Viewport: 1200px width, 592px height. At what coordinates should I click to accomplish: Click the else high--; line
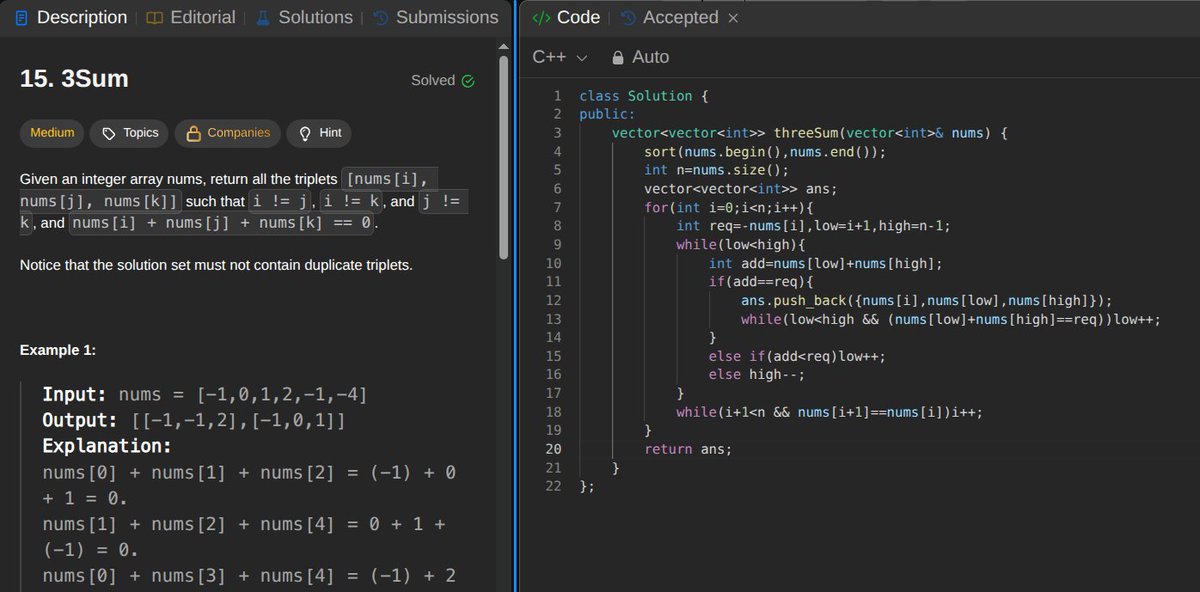pos(757,375)
